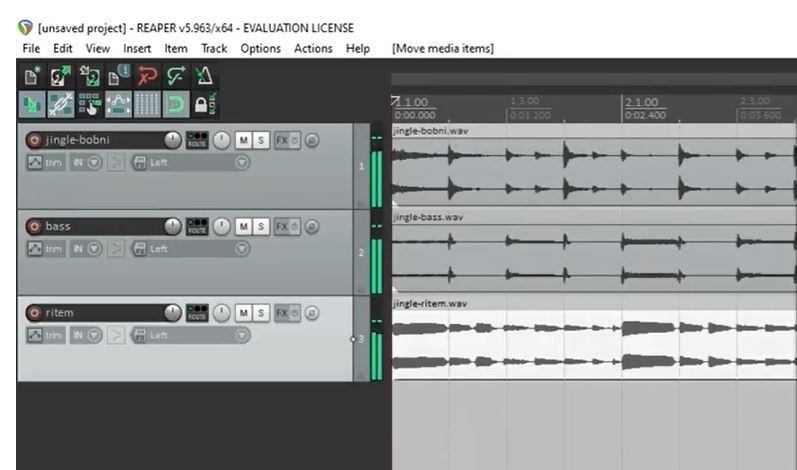797x470 pixels.
Task: Click the green Redo arrow icon
Action: tap(176, 76)
